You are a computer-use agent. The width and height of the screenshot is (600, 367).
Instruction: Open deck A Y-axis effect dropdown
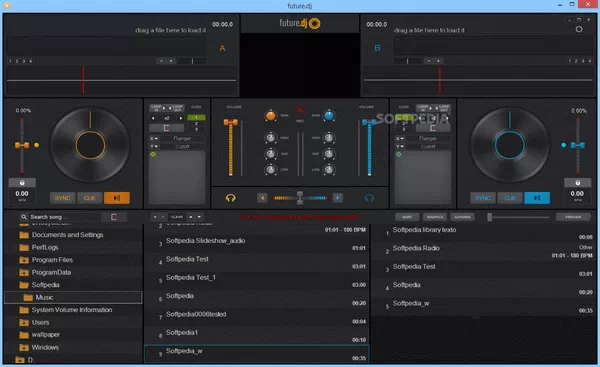tap(153, 147)
